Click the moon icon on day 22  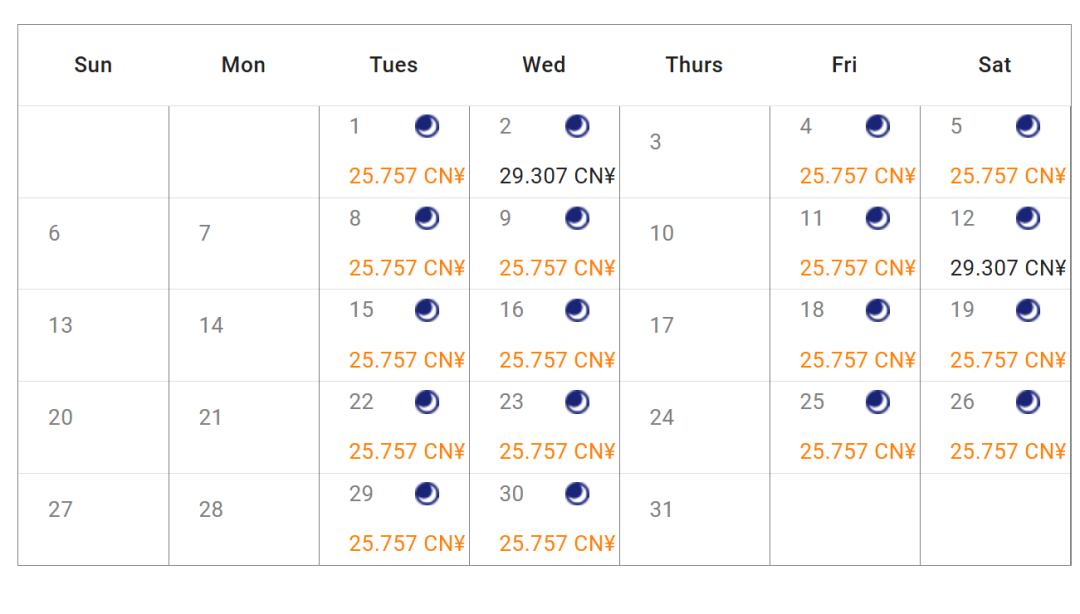click(427, 402)
